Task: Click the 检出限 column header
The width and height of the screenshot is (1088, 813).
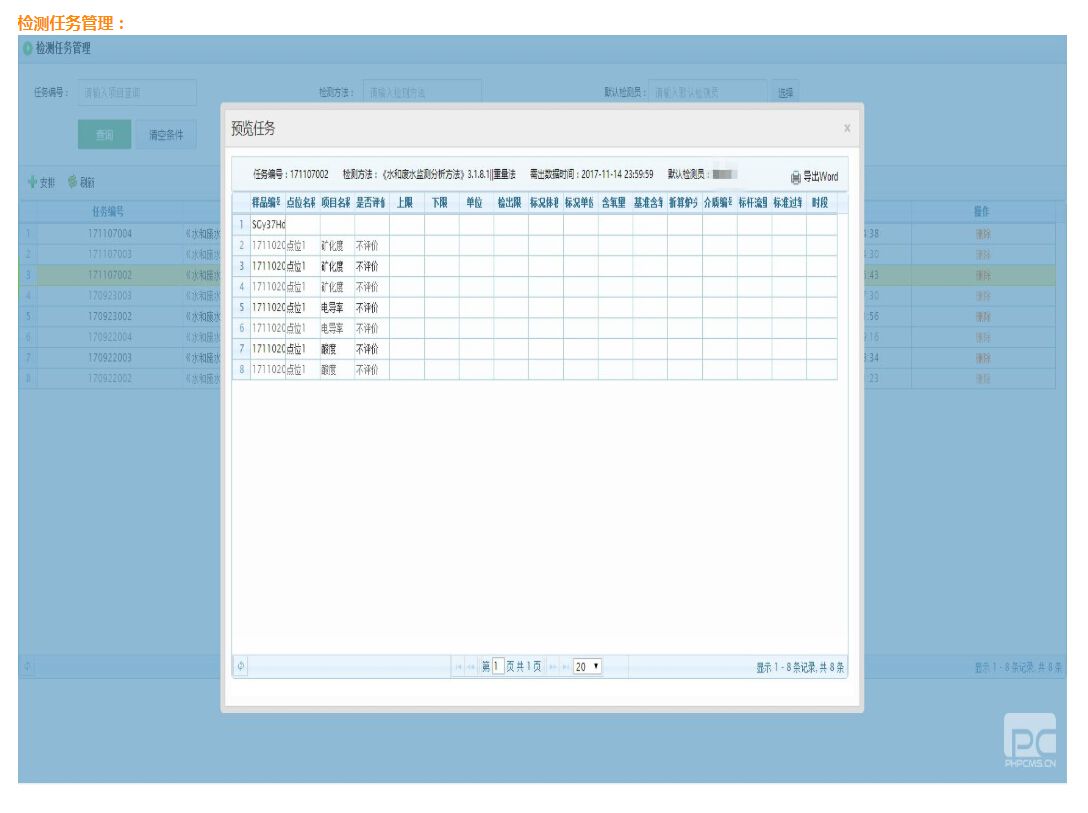Action: click(x=510, y=202)
